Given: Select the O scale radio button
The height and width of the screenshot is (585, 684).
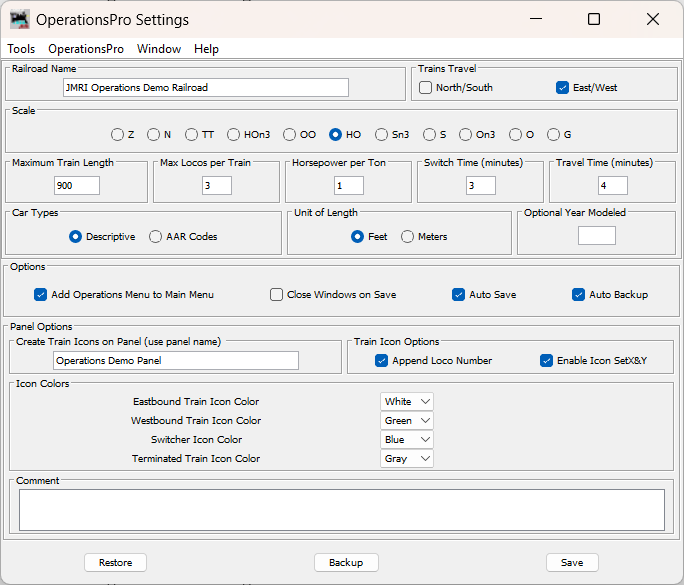Looking at the screenshot, I should [x=515, y=134].
